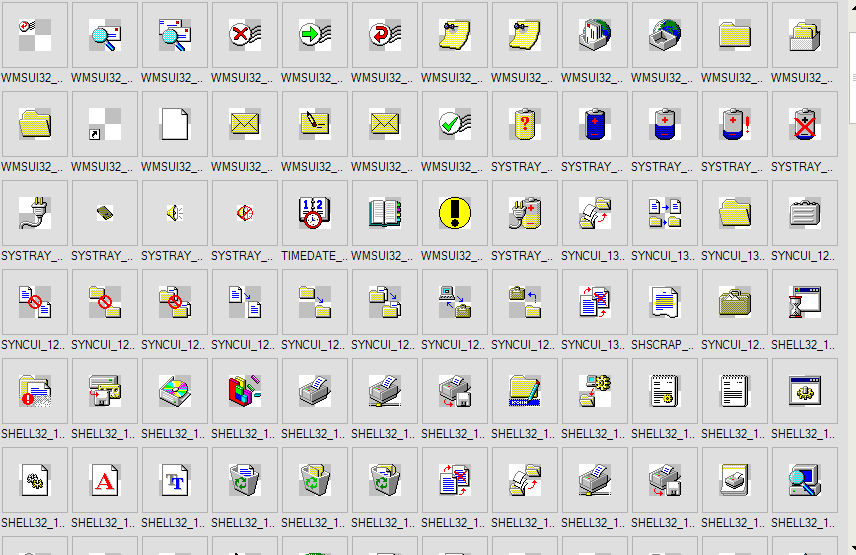Select the page with gears icon
Image resolution: width=856 pixels, height=555 pixels.
coord(35,480)
